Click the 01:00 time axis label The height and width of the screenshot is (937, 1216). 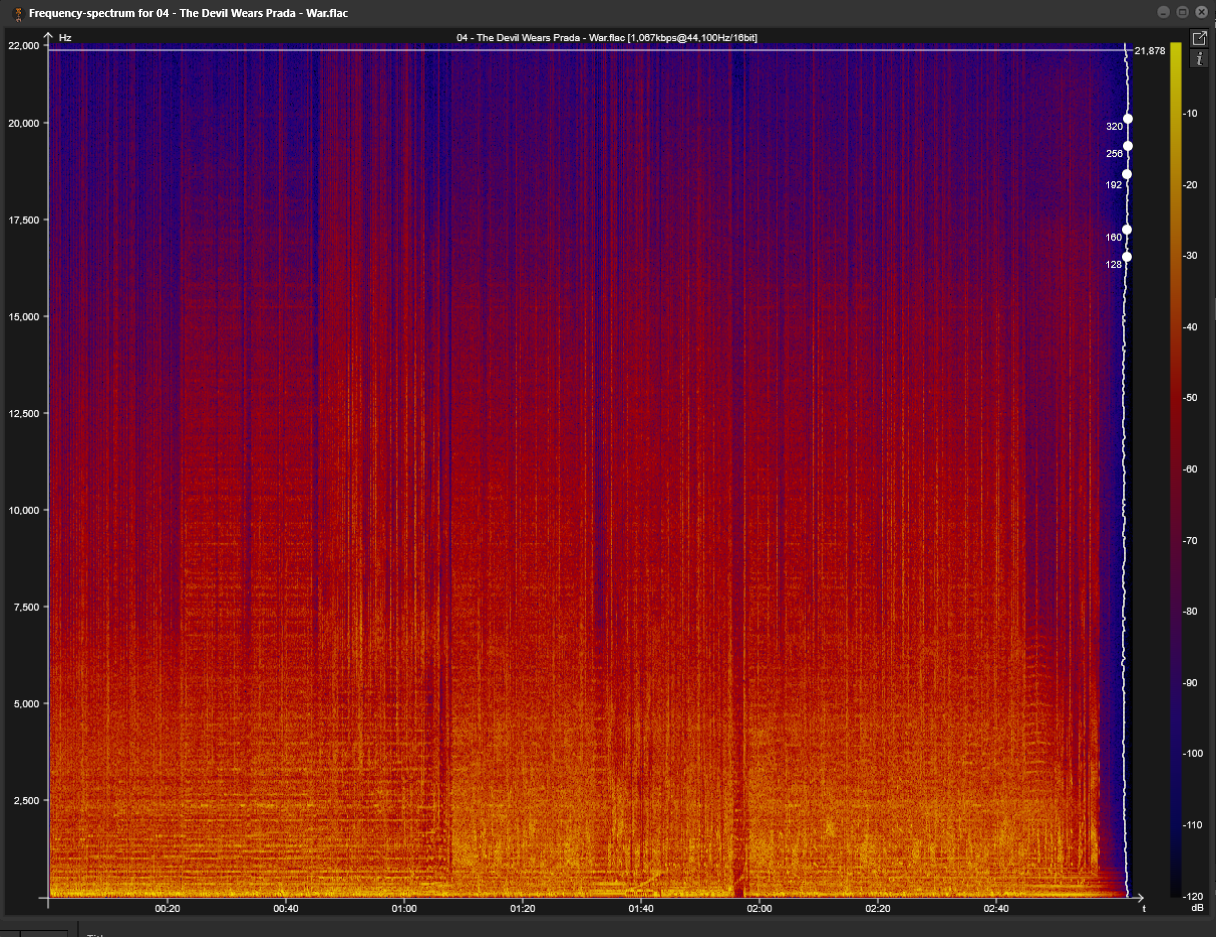(x=404, y=909)
